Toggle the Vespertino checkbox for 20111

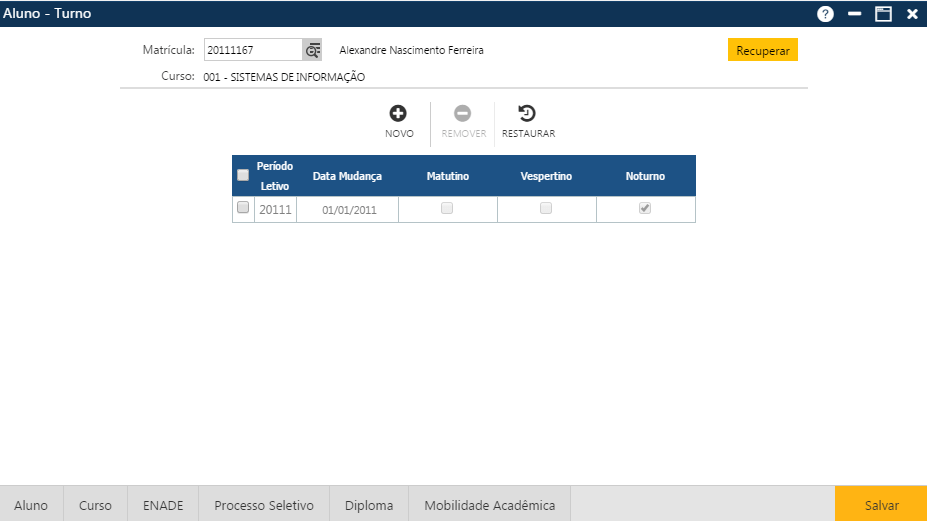point(546,208)
